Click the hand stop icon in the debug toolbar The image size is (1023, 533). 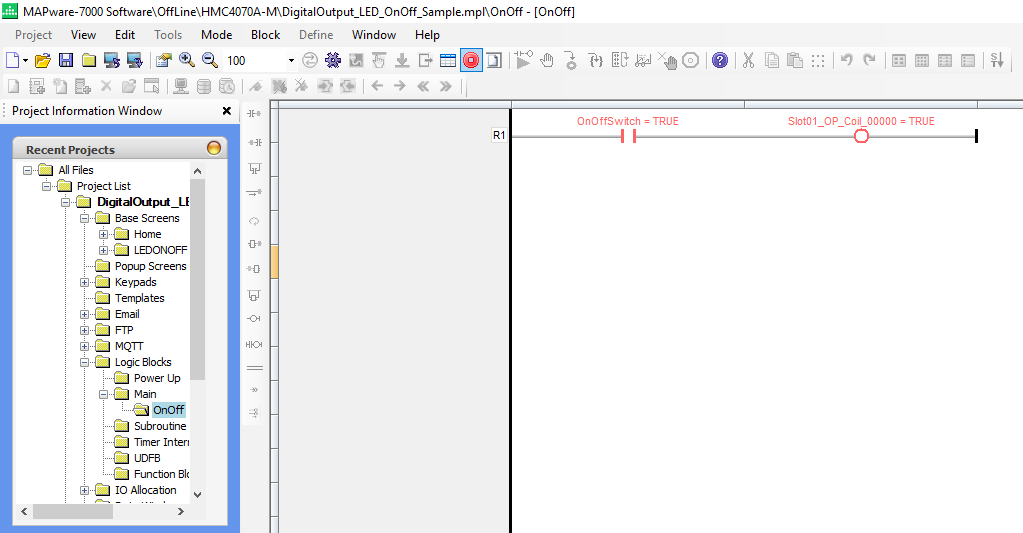(547, 61)
